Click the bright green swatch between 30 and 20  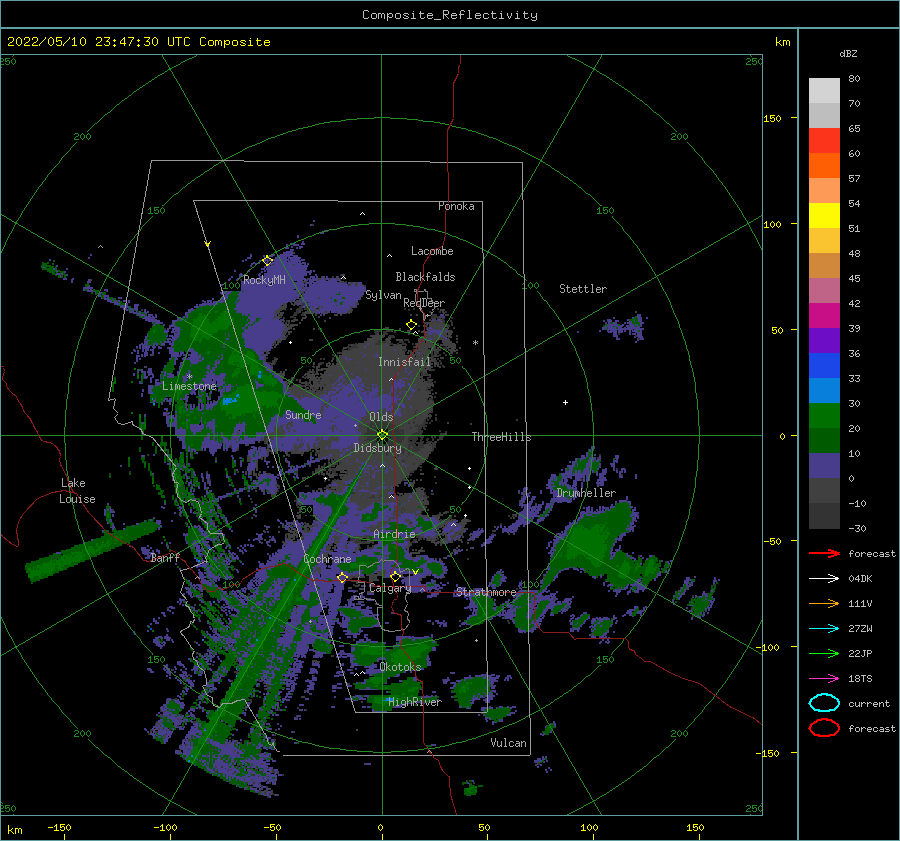pos(824,415)
